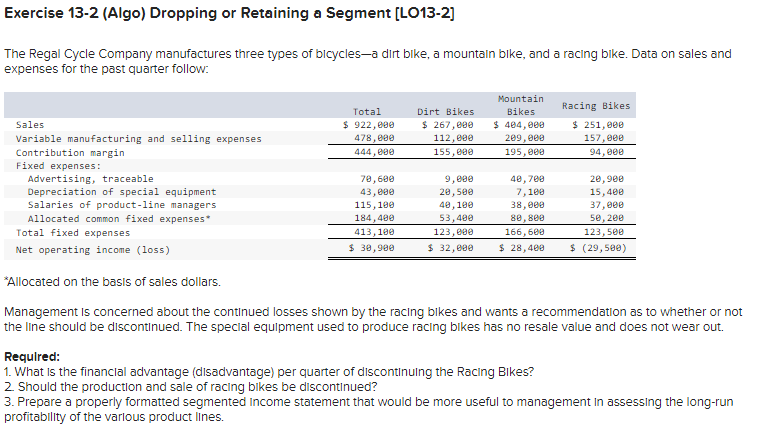Viewport: 769px width, 437px height.
Task: Click Dirt Bikes allocated expenses 53,400
Action: (456, 218)
